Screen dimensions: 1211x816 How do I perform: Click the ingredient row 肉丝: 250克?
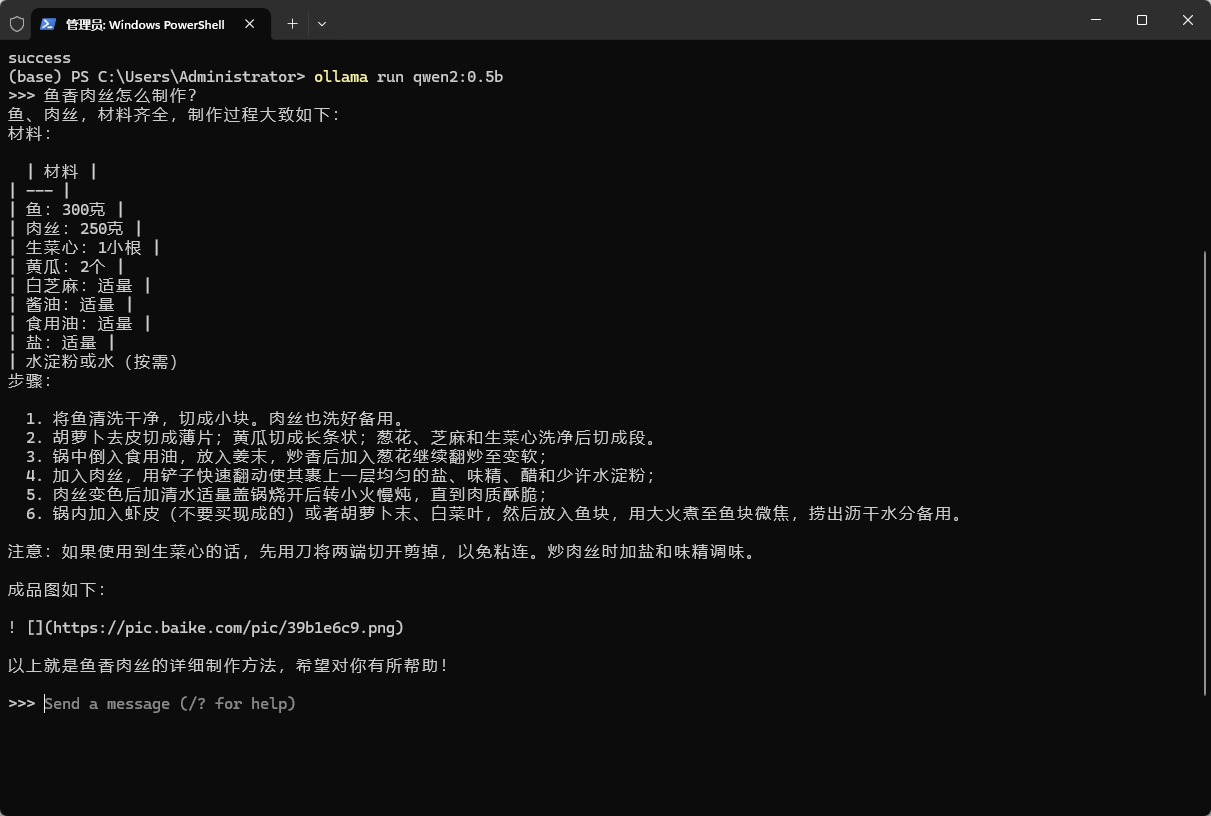click(x=75, y=229)
